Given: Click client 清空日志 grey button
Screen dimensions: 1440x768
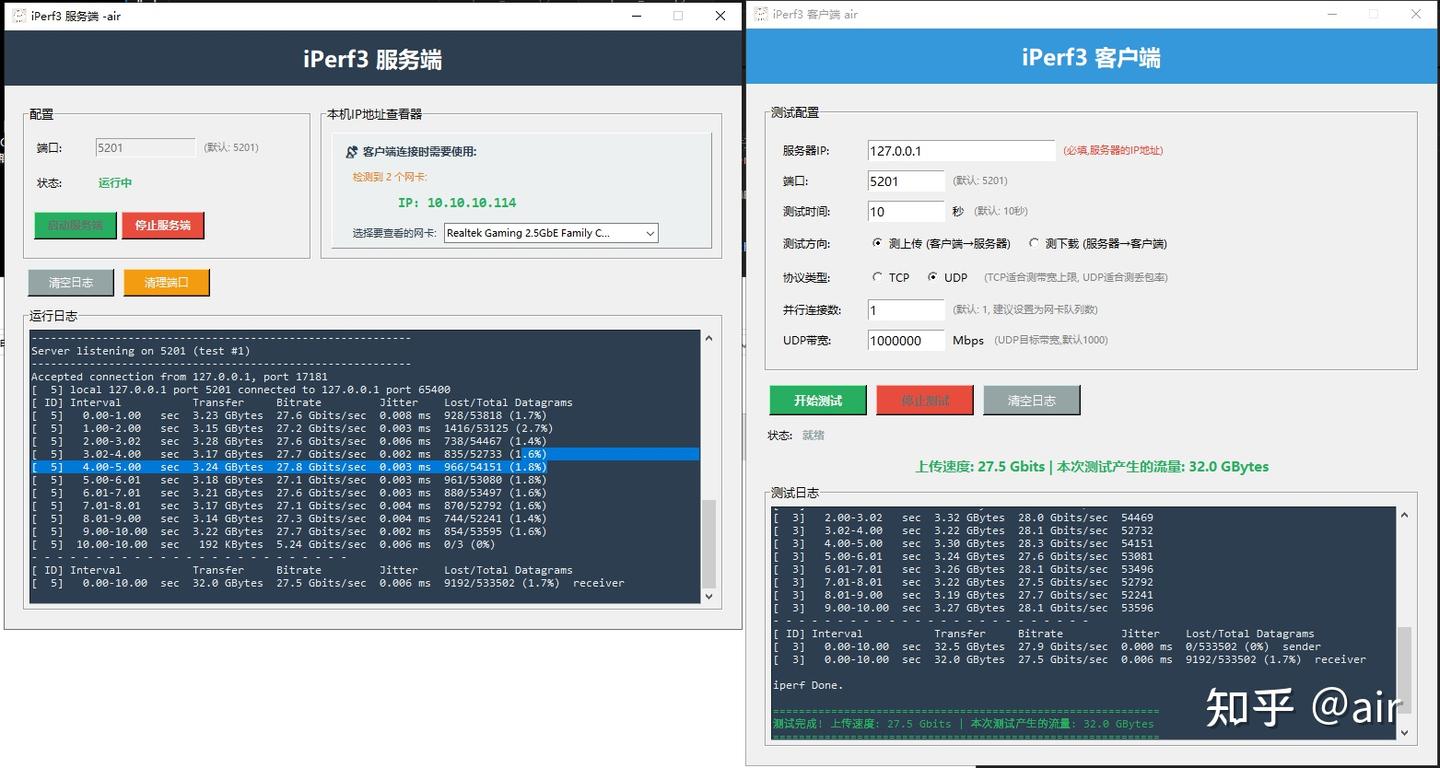Looking at the screenshot, I should (1032, 400).
